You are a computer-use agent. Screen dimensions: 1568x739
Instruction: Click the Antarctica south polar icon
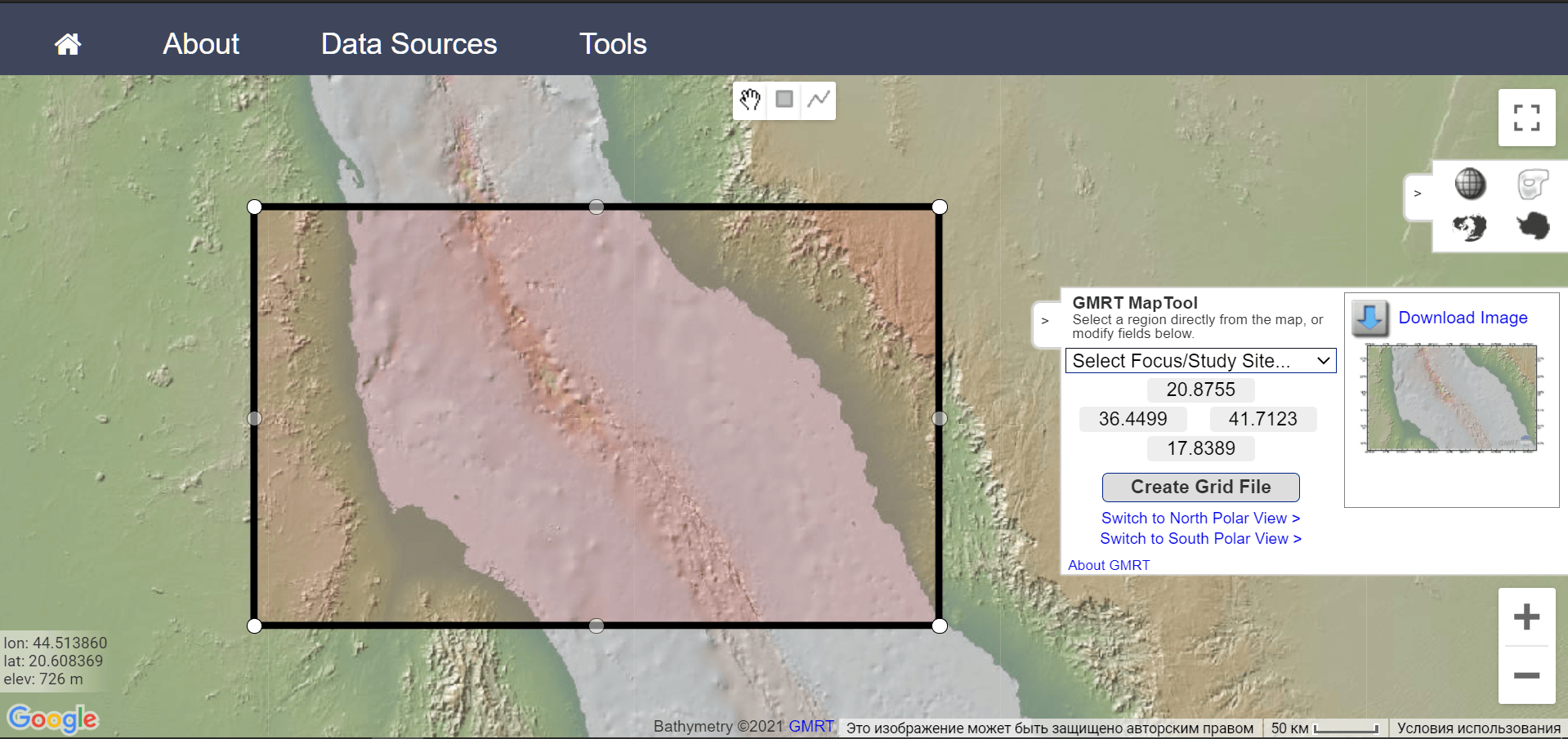[1533, 226]
